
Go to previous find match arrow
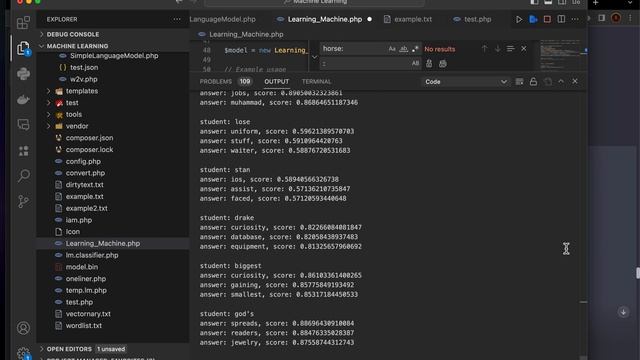pyautogui.click(x=484, y=49)
